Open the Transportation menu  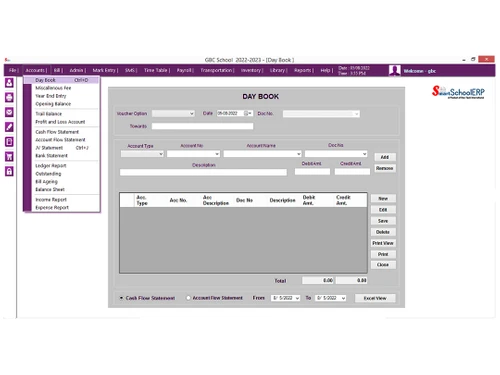pos(217,70)
